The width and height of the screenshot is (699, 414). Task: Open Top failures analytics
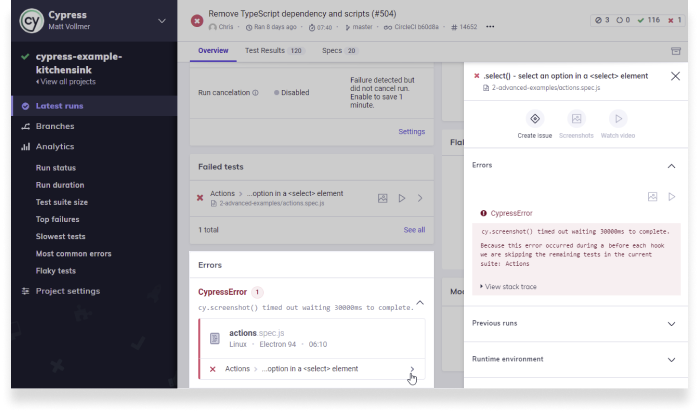[x=58, y=219]
